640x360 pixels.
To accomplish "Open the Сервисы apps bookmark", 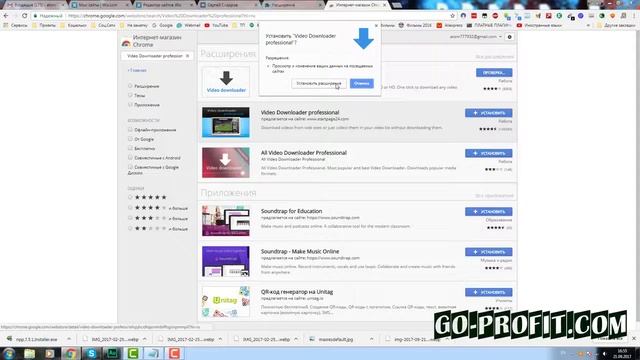I will point(16,25).
